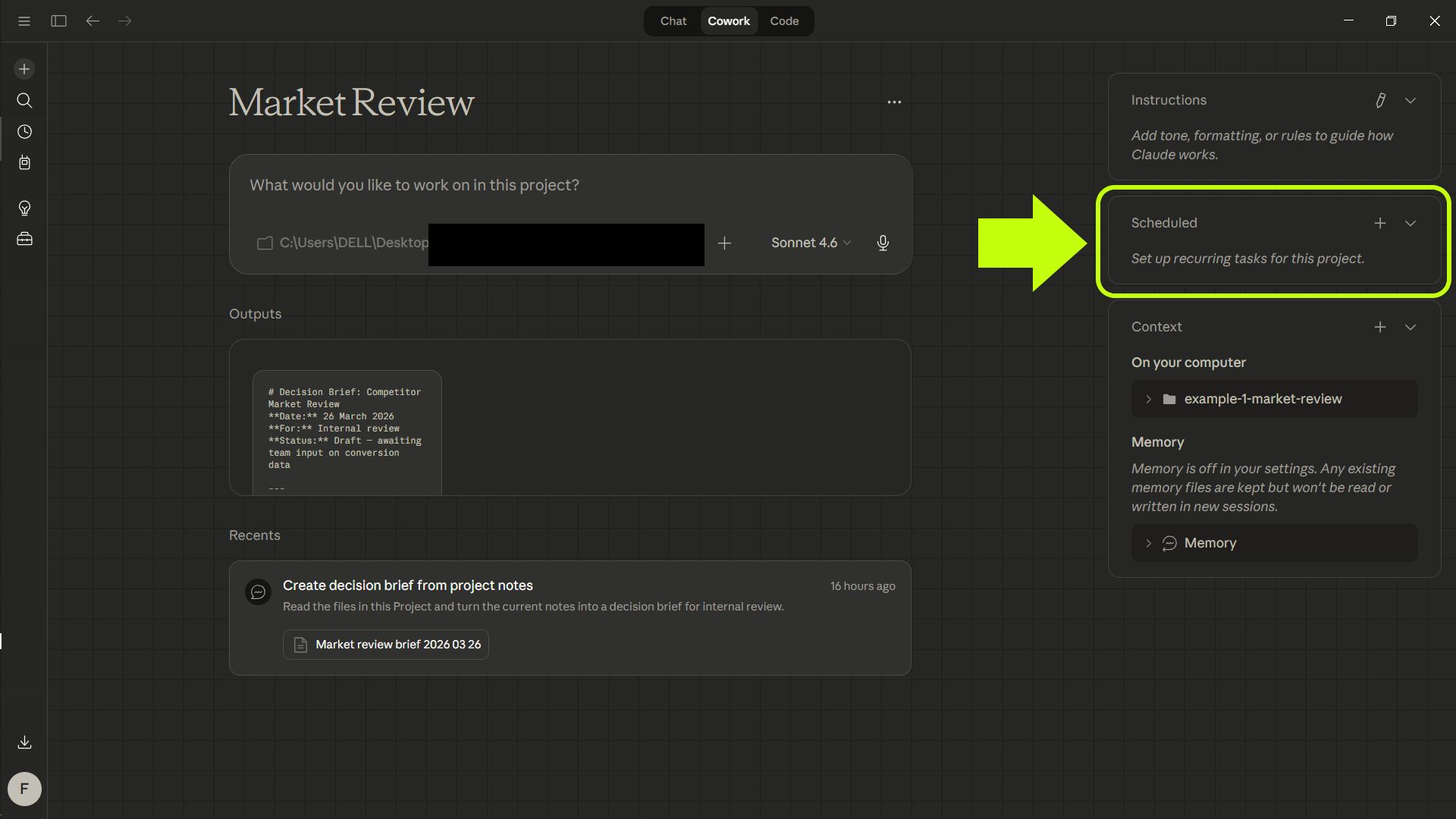Open Create decision brief from project notes
1456x819 pixels.
pyautogui.click(x=408, y=585)
